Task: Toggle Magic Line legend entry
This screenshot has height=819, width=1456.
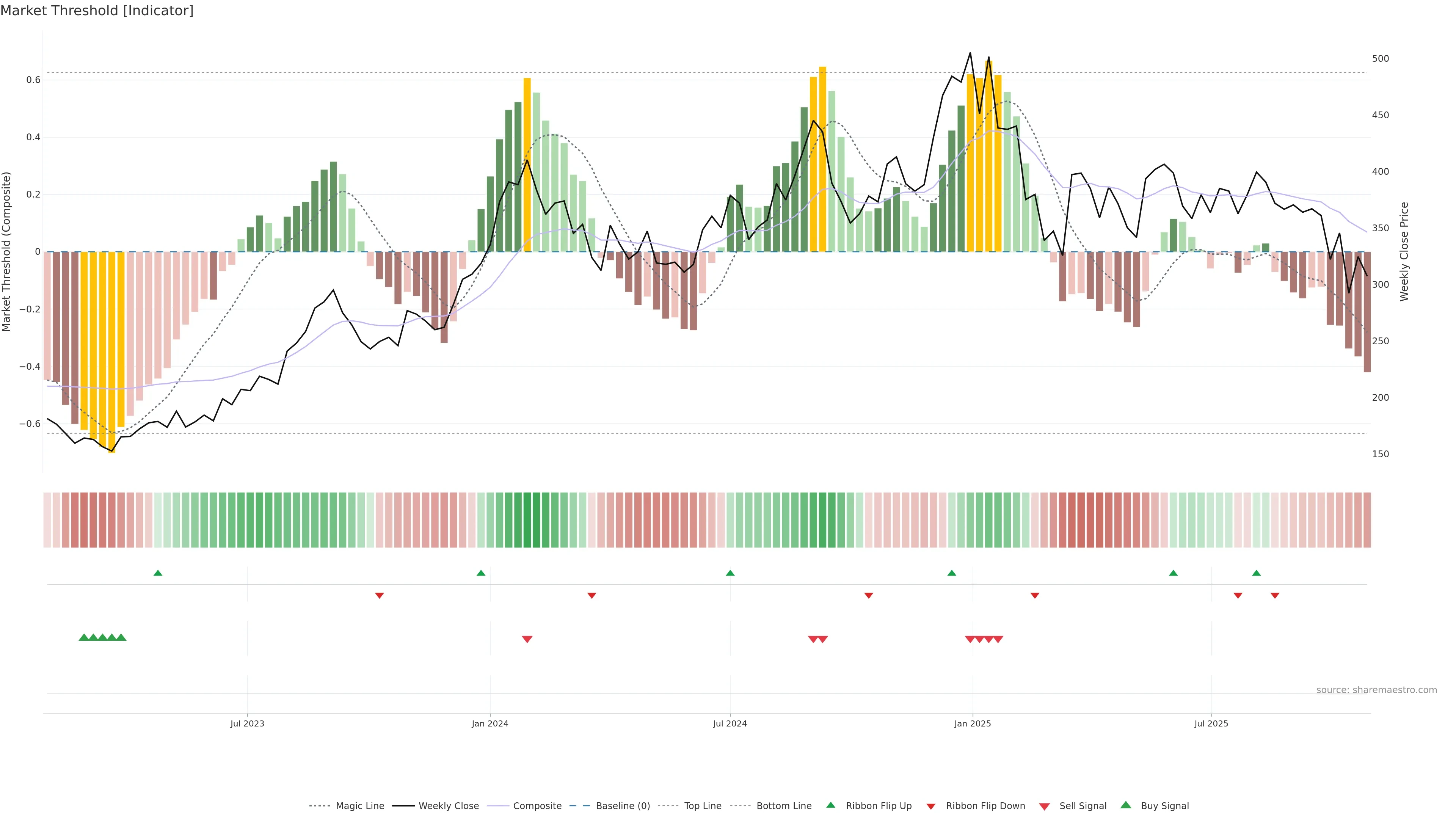Action: [x=359, y=806]
